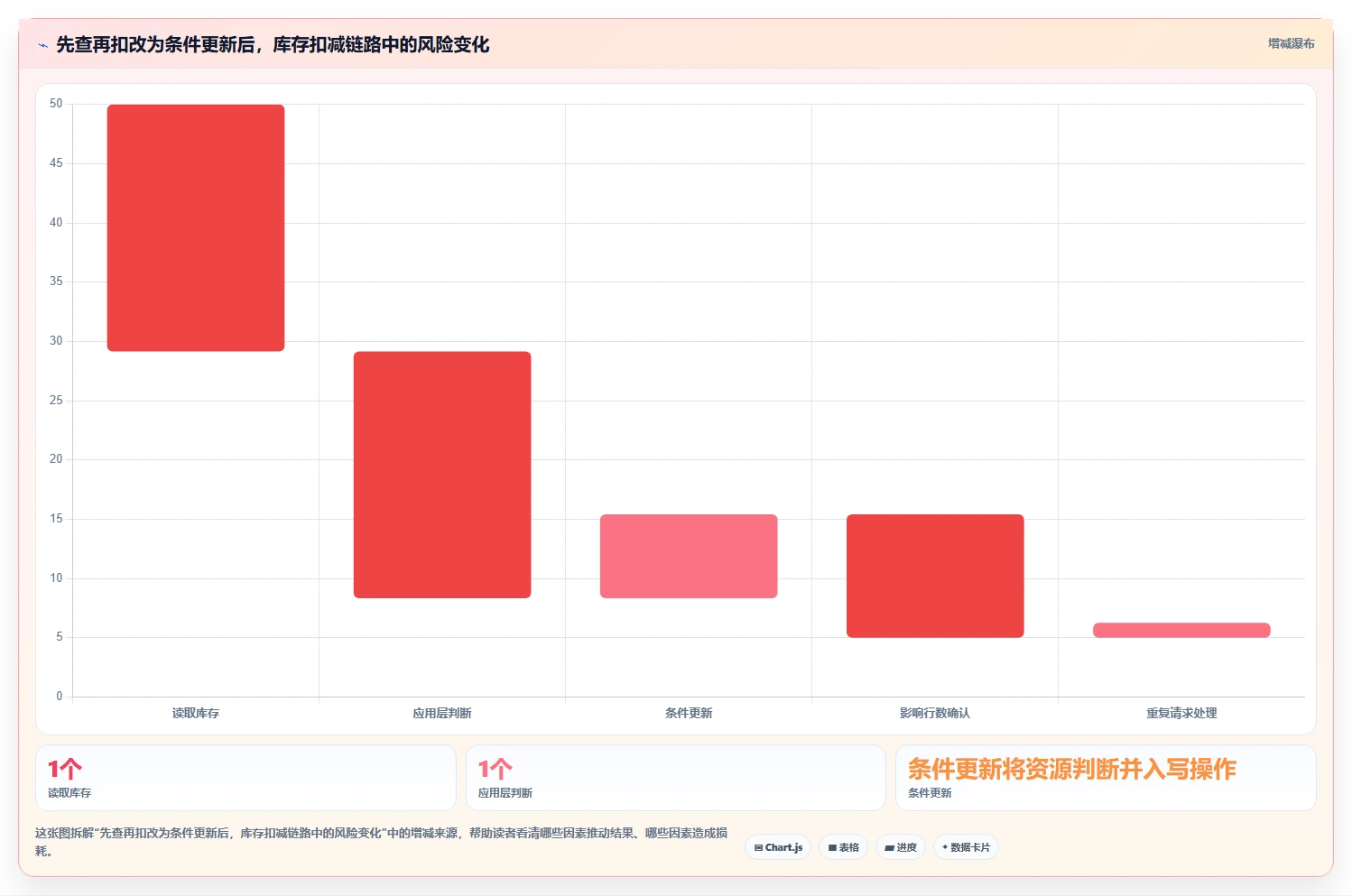The height and width of the screenshot is (896, 1352).
Task: Click the 重复请求处理 x-axis label
Action: click(x=1181, y=713)
